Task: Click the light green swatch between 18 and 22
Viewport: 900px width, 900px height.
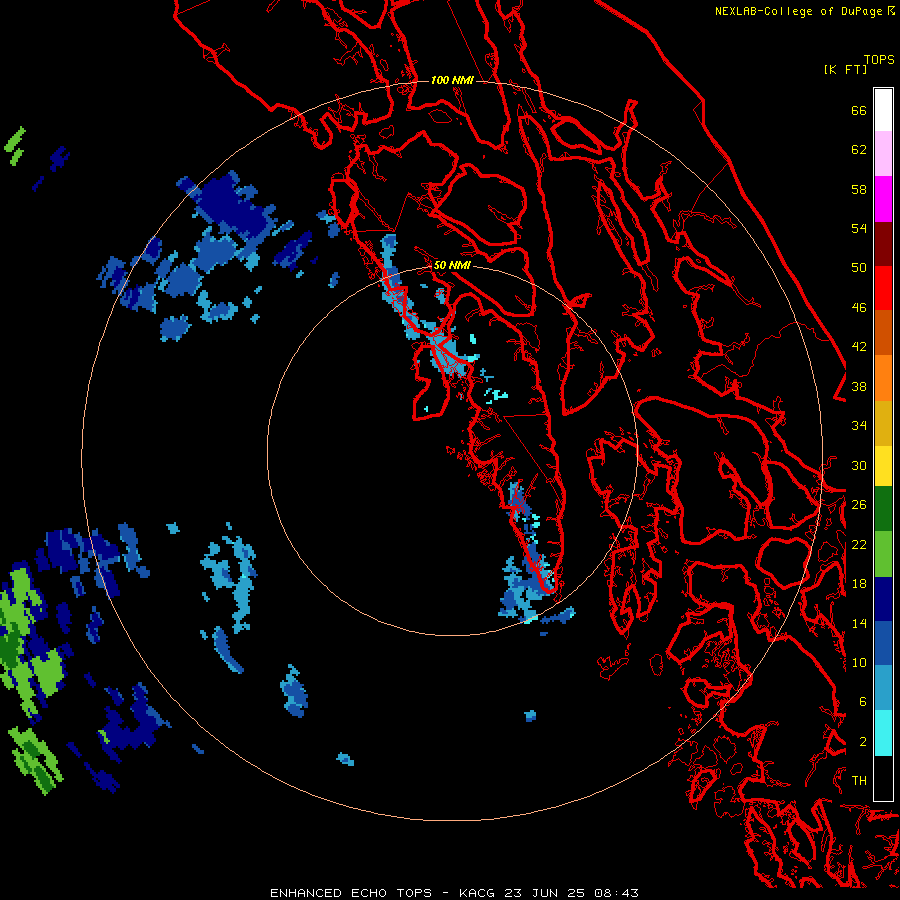Action: 883,554
